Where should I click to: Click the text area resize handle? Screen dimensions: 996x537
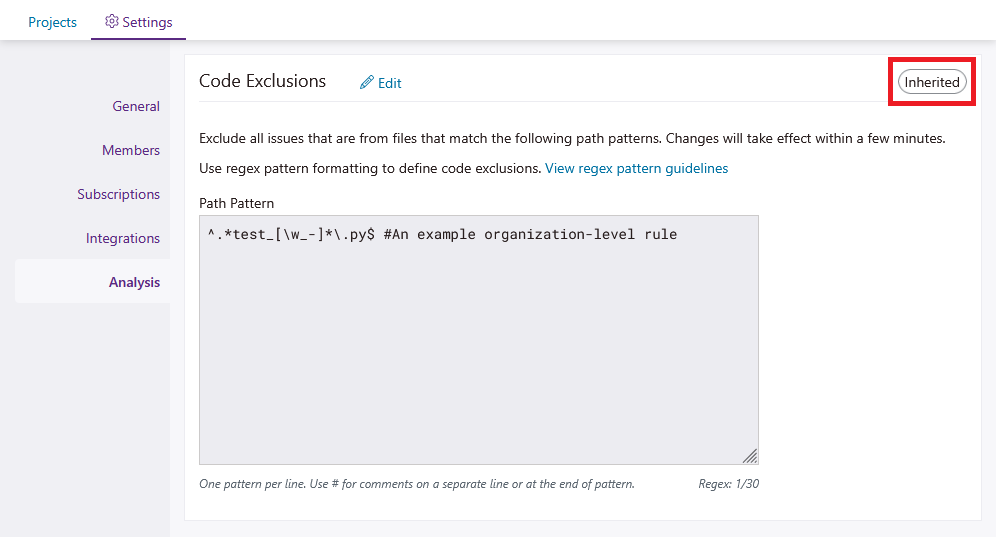[750, 456]
